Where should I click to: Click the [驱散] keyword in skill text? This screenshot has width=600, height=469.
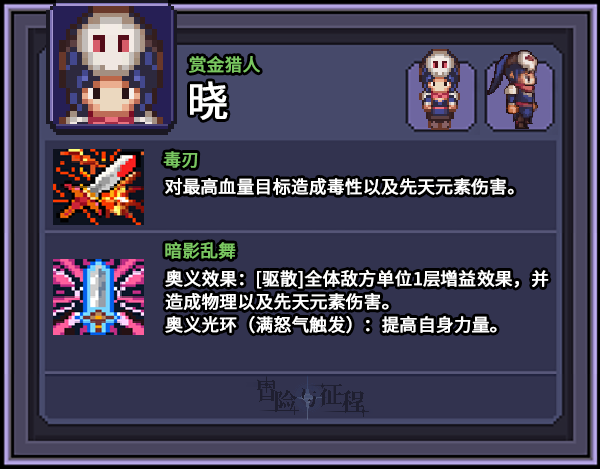[x=280, y=279]
